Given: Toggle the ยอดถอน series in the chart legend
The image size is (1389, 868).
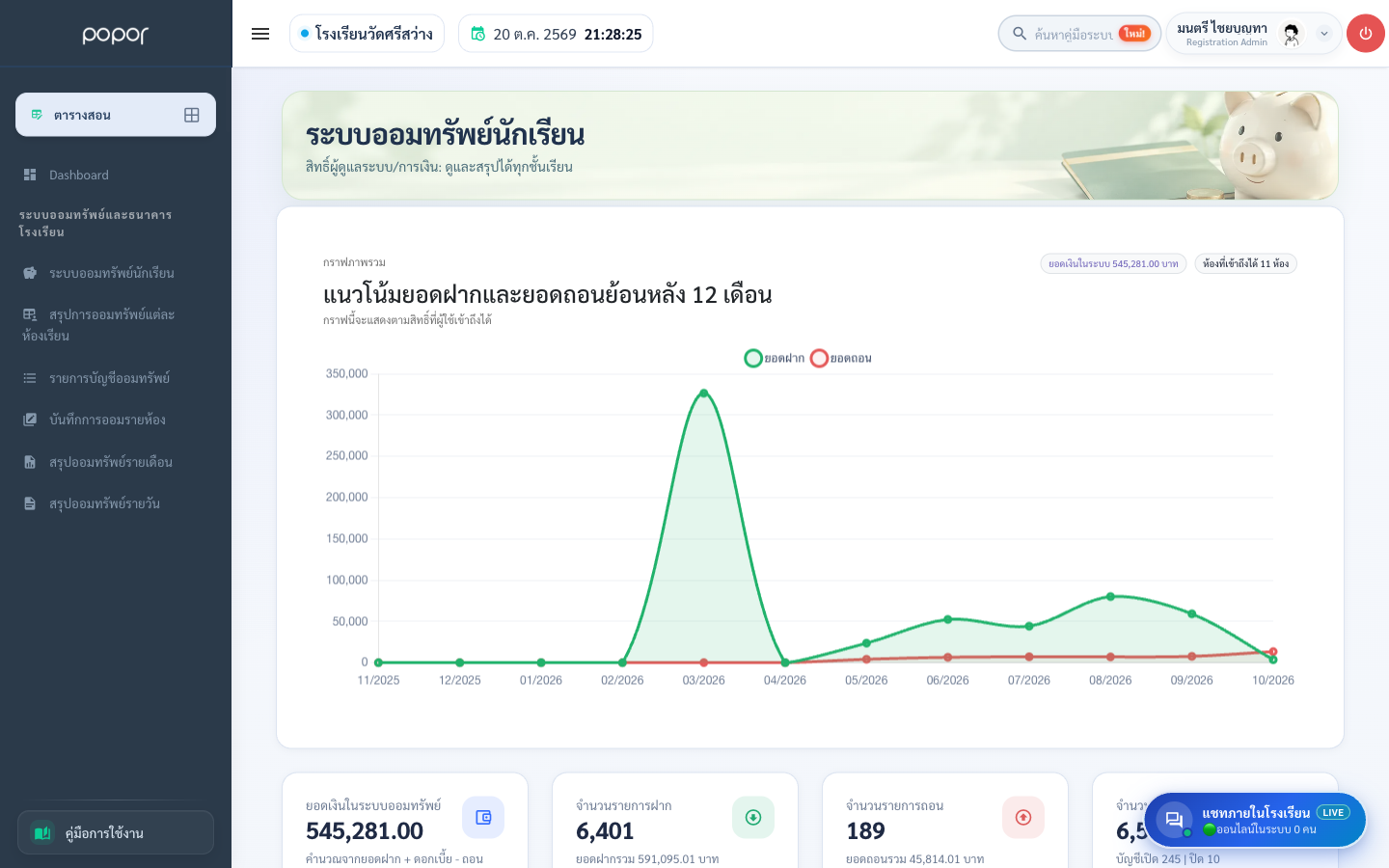Looking at the screenshot, I should tap(841, 358).
